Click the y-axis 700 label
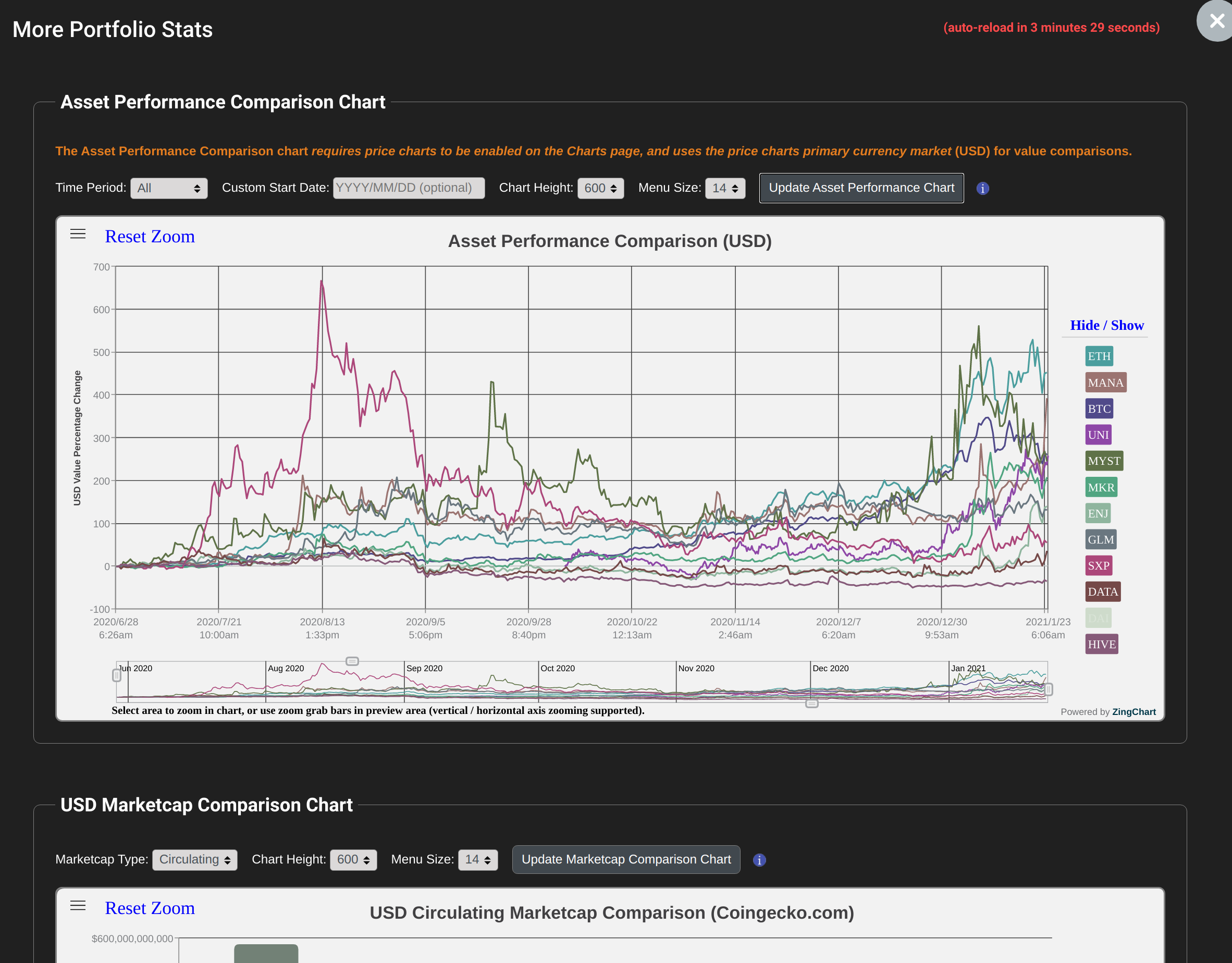The image size is (1232, 963). [x=102, y=267]
